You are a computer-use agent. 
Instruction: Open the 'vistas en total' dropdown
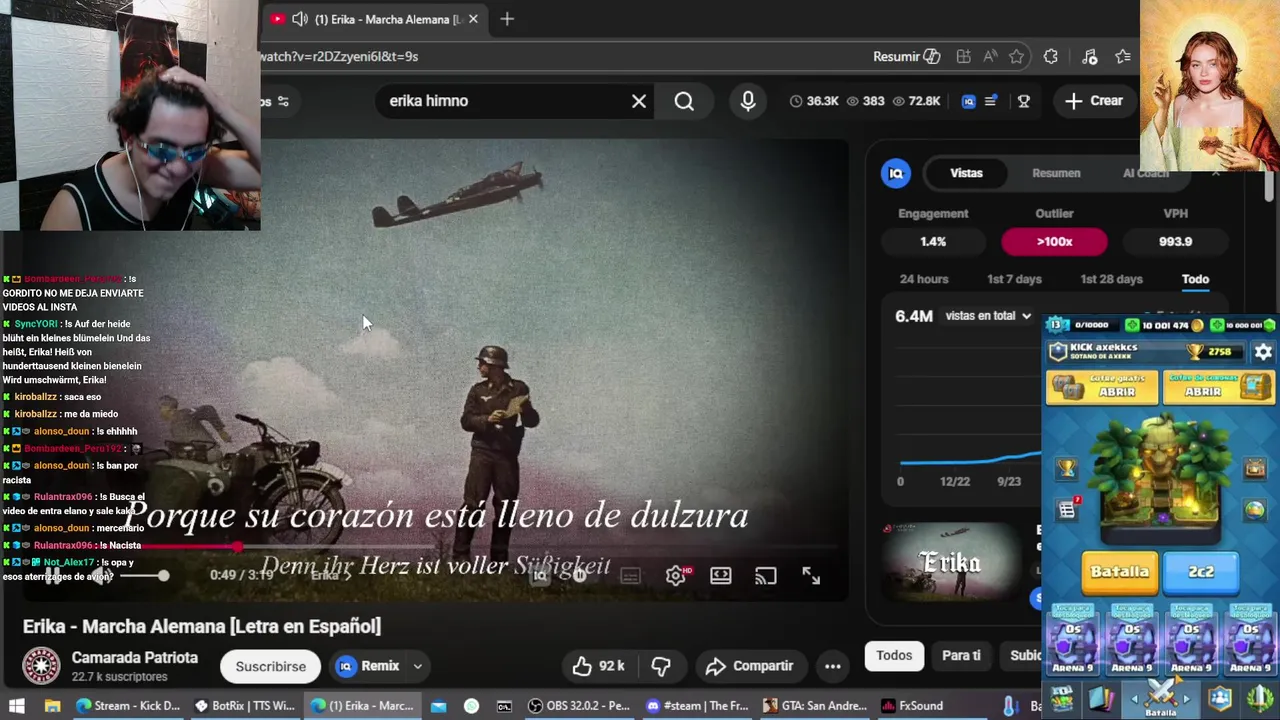pos(988,316)
